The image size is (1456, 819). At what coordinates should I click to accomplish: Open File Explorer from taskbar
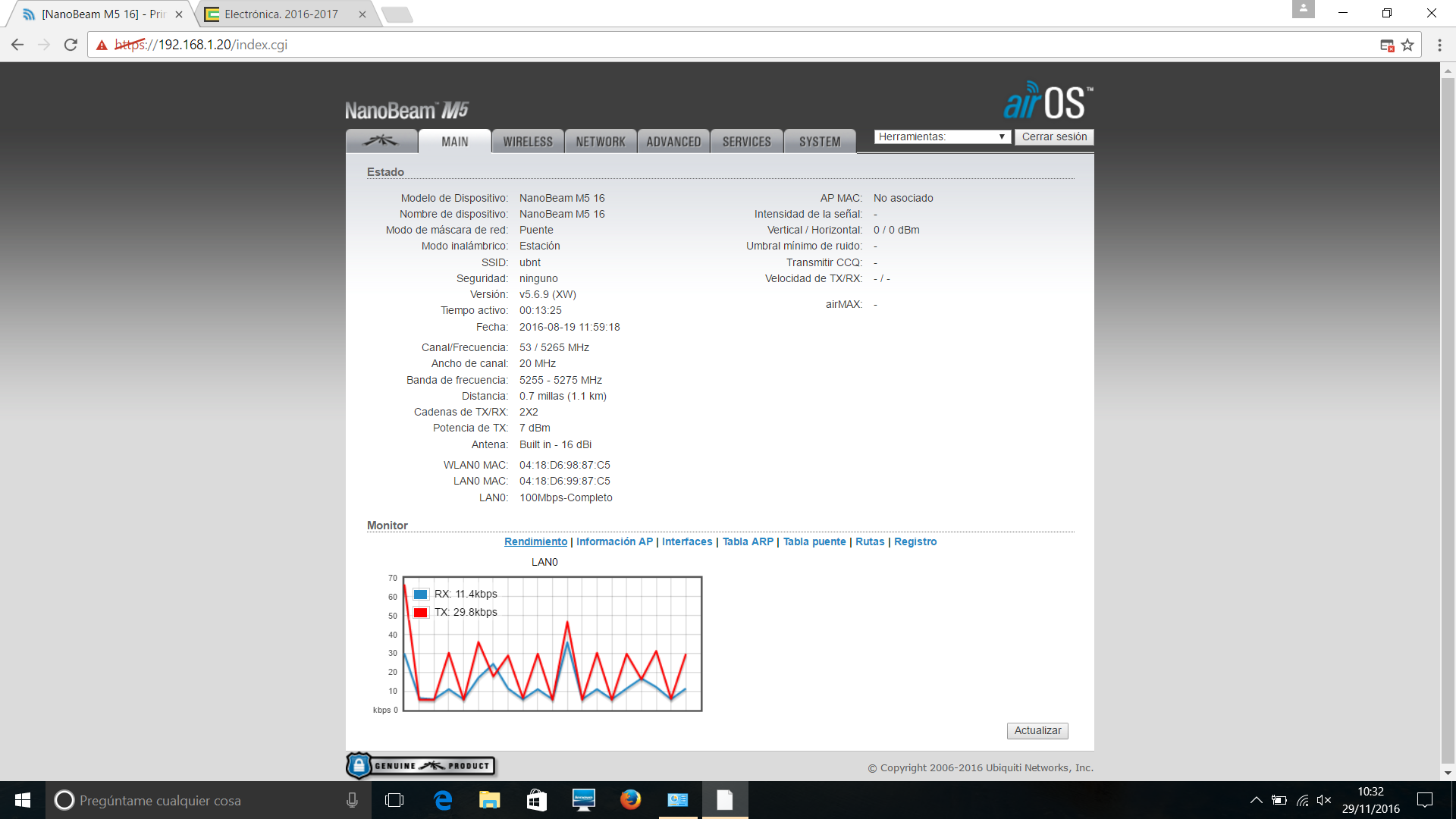pyautogui.click(x=490, y=800)
